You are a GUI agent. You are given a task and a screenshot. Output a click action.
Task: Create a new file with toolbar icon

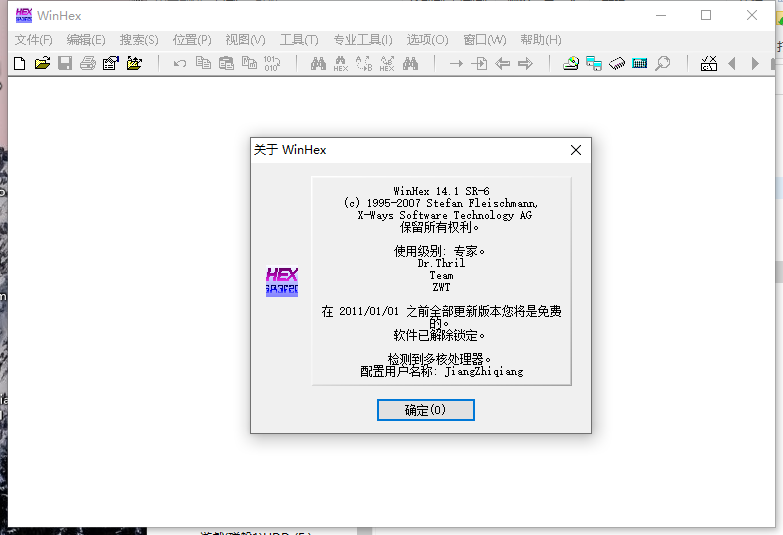[19, 63]
